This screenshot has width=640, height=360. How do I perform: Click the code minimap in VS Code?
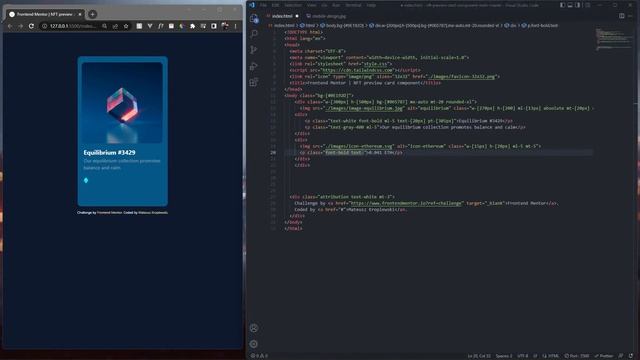(613, 39)
